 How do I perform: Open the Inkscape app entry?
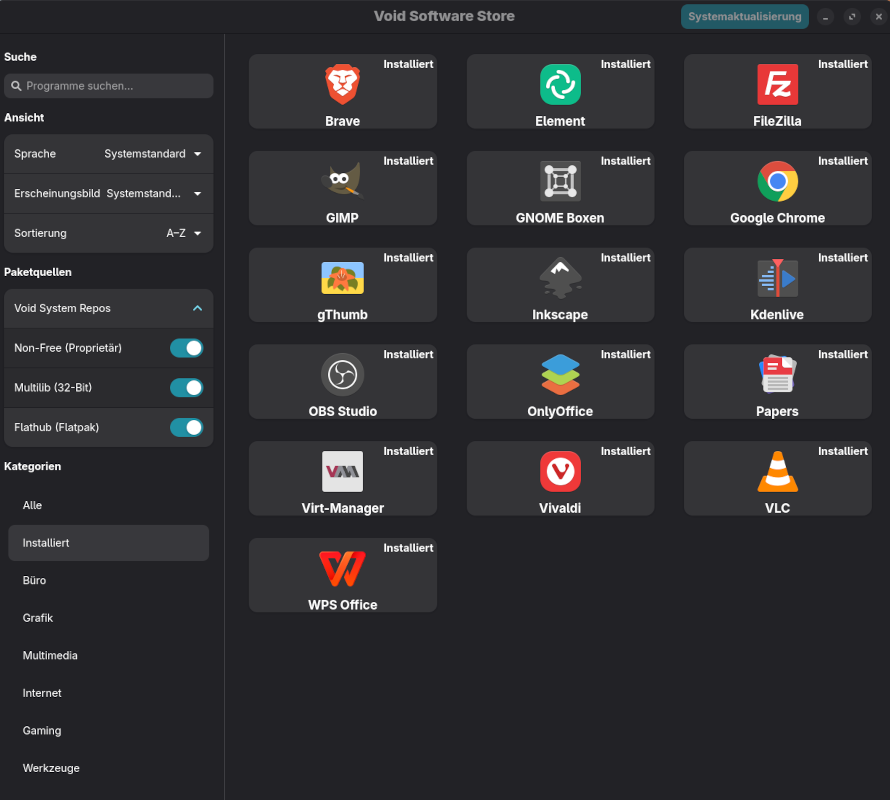[560, 278]
